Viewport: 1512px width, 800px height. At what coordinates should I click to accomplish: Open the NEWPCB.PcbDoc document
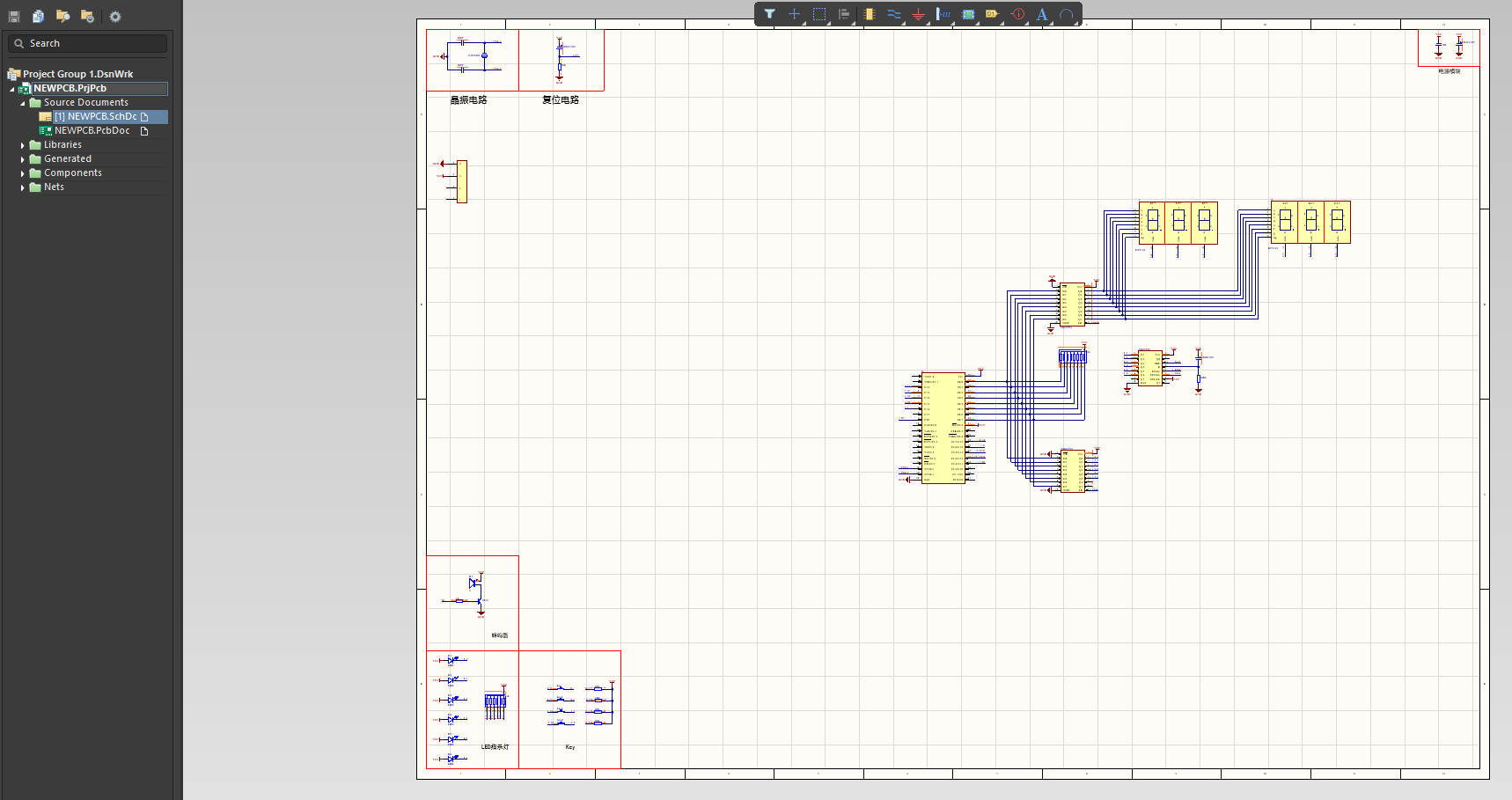pos(92,130)
